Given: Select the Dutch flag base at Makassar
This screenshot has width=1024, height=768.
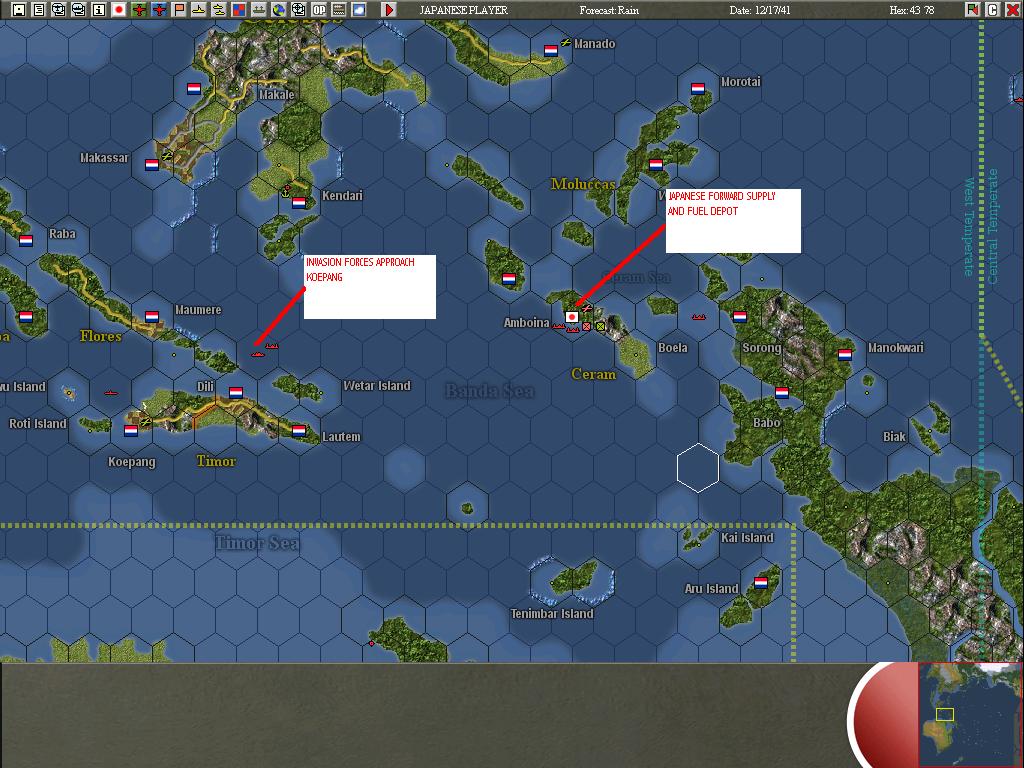Looking at the screenshot, I should coord(152,165).
